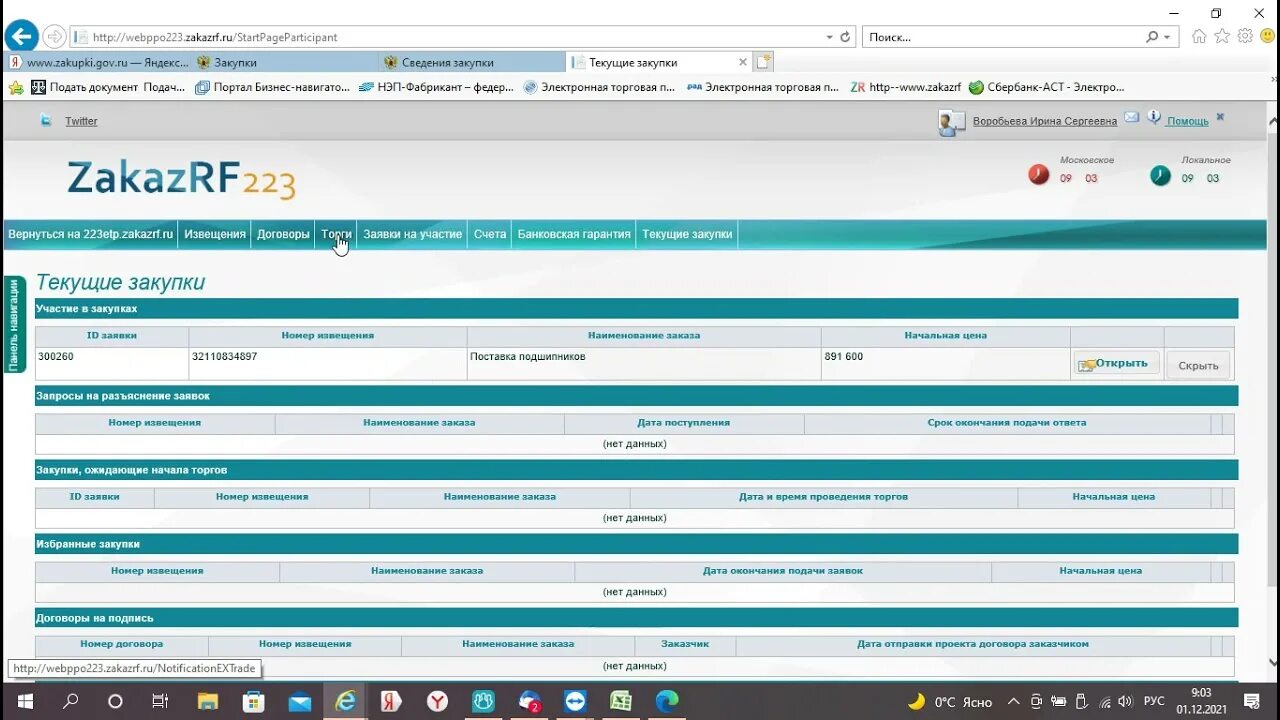Image resolution: width=1280 pixels, height=720 pixels.
Task: Click the browser forward arrow button
Action: [x=54, y=37]
